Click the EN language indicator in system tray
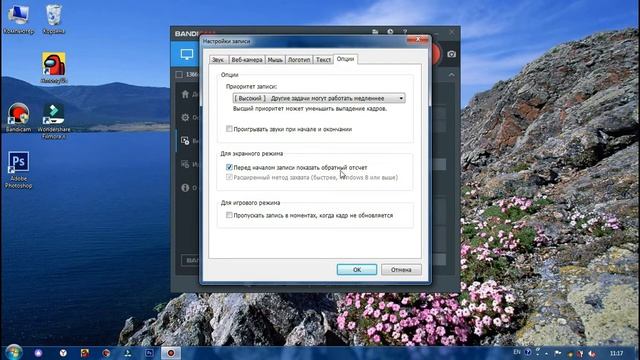 tap(517, 352)
